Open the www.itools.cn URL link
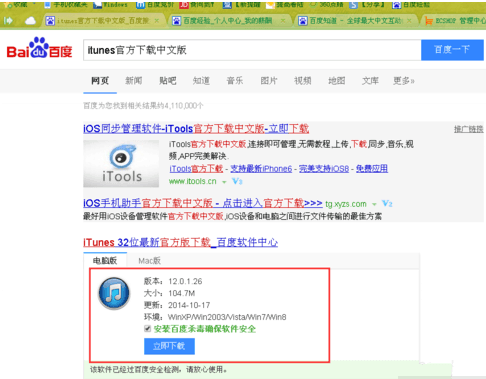Viewport: 486px width, 379px height. click(x=193, y=181)
